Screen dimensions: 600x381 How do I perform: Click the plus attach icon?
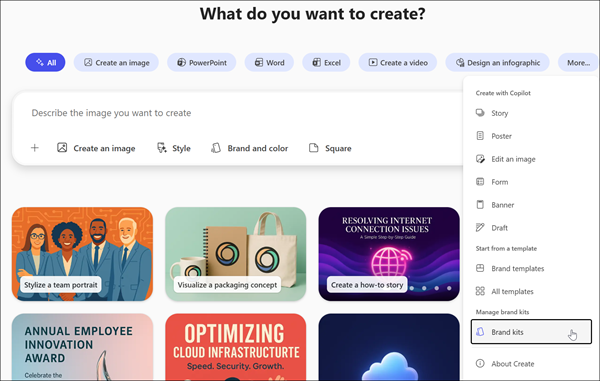pyautogui.click(x=34, y=148)
